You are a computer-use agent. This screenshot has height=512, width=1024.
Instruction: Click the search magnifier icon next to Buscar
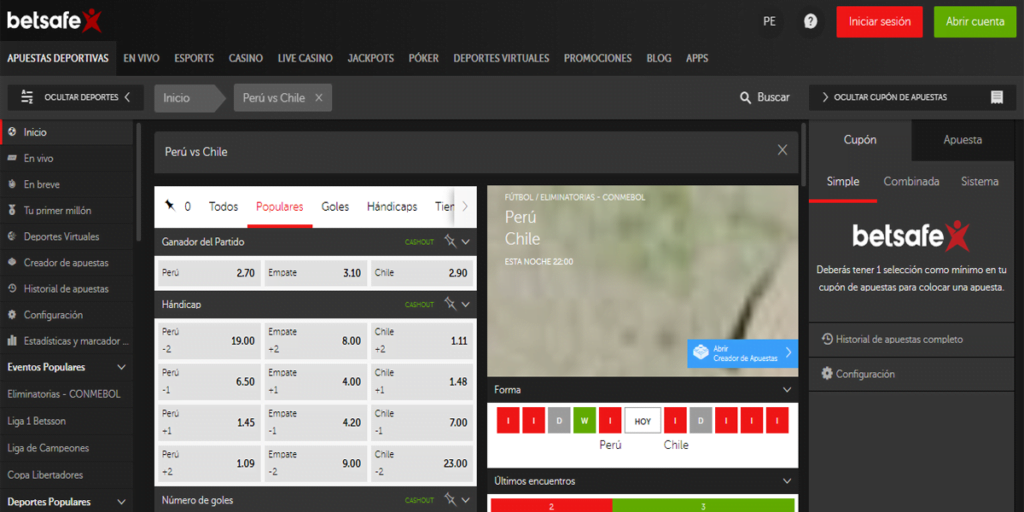coord(745,97)
